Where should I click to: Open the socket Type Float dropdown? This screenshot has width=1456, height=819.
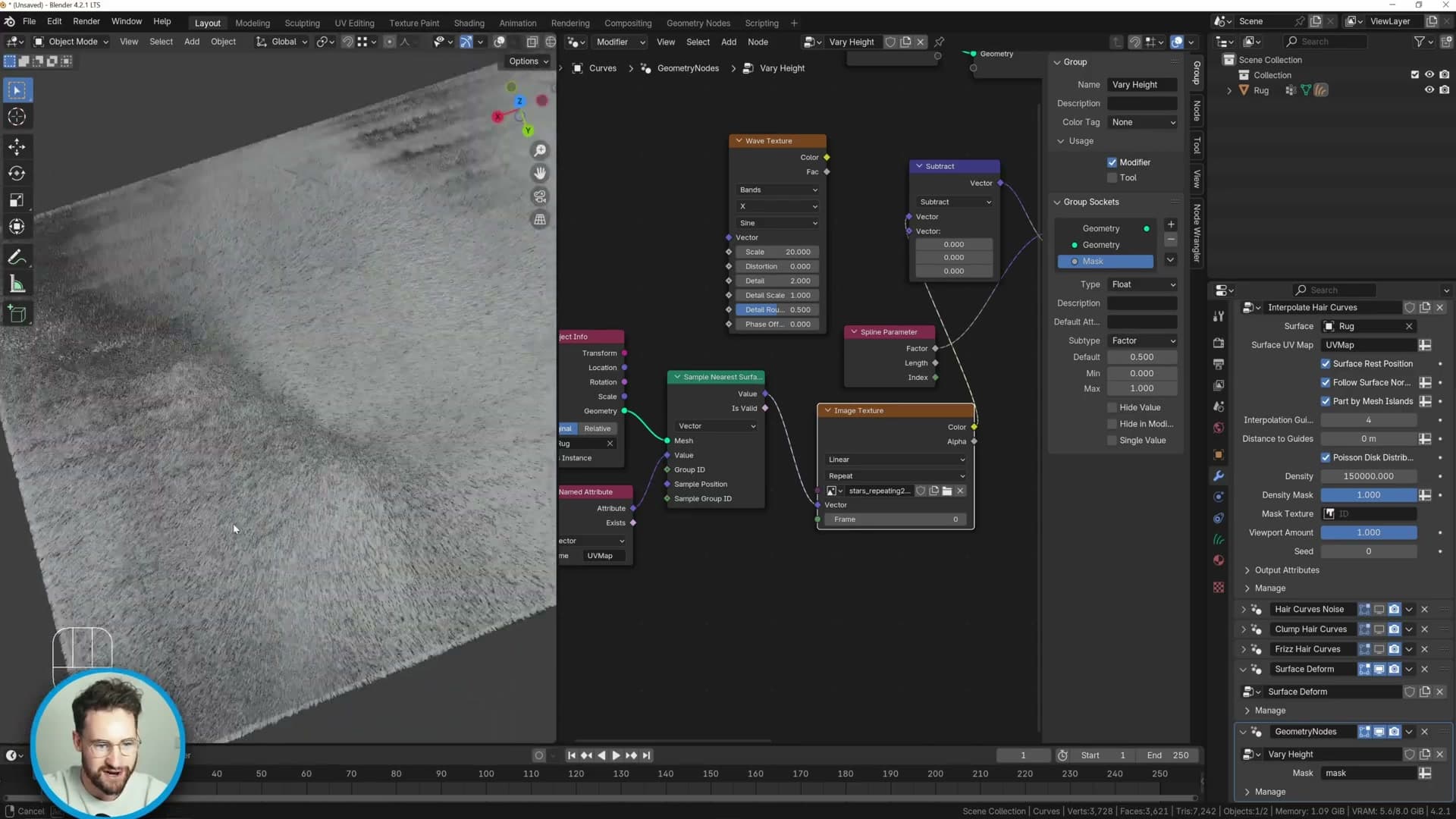(1142, 284)
